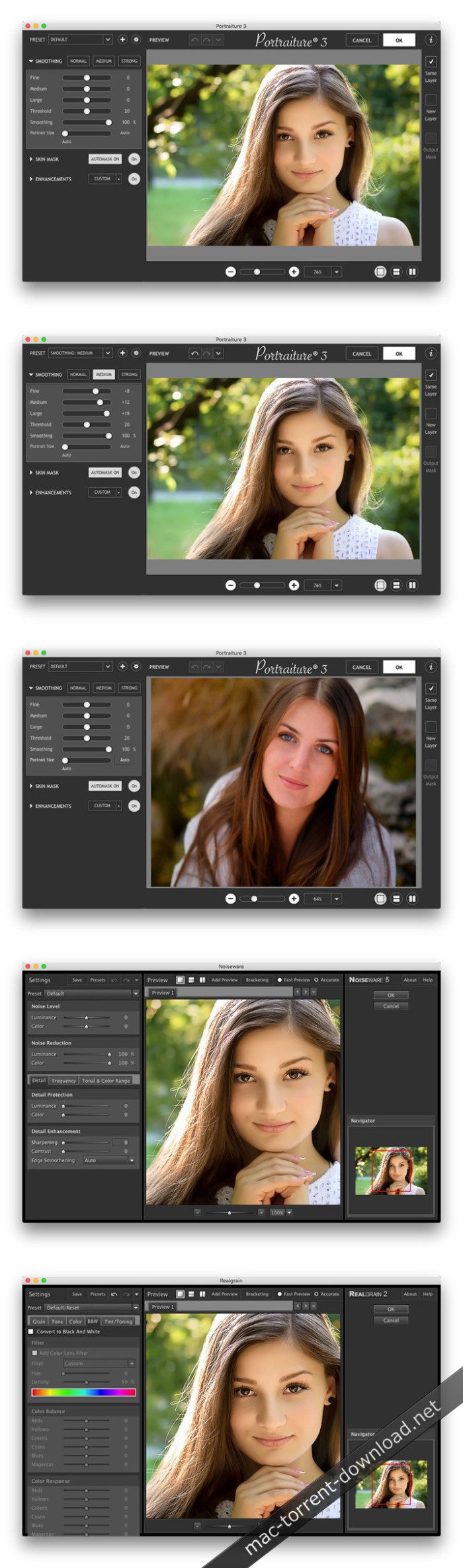Select vertical split preview icon in Noiseware
Image resolution: width=463 pixels, height=1568 pixels.
point(202,980)
